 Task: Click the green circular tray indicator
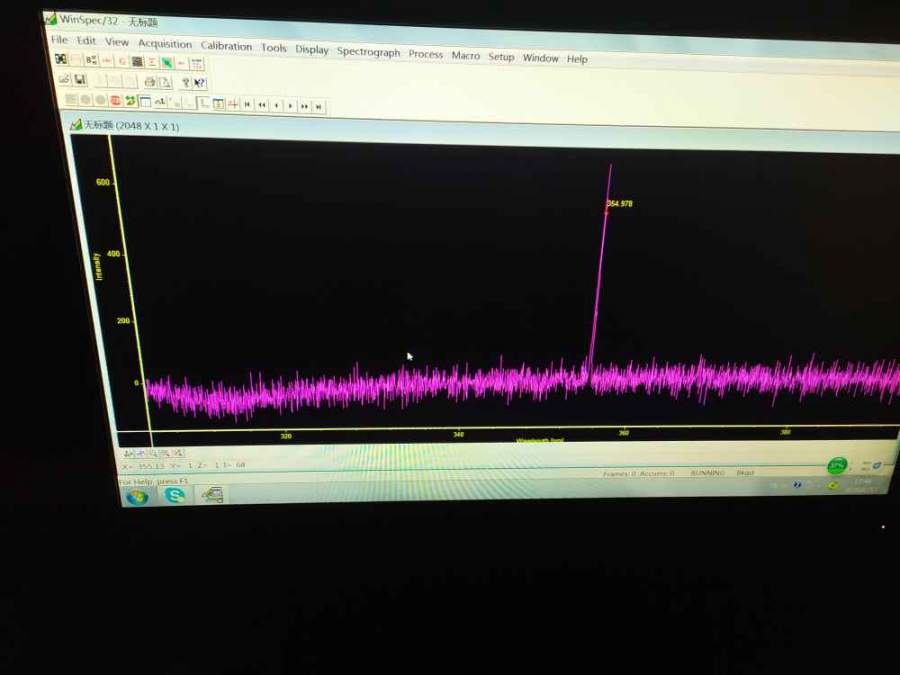[x=837, y=466]
